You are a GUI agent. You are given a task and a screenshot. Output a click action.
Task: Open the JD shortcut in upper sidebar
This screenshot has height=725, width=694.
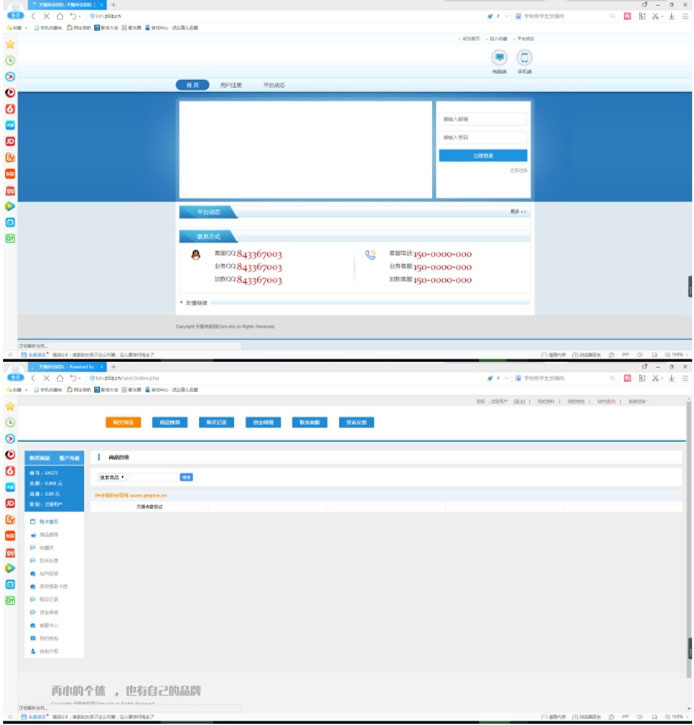[x=10, y=141]
